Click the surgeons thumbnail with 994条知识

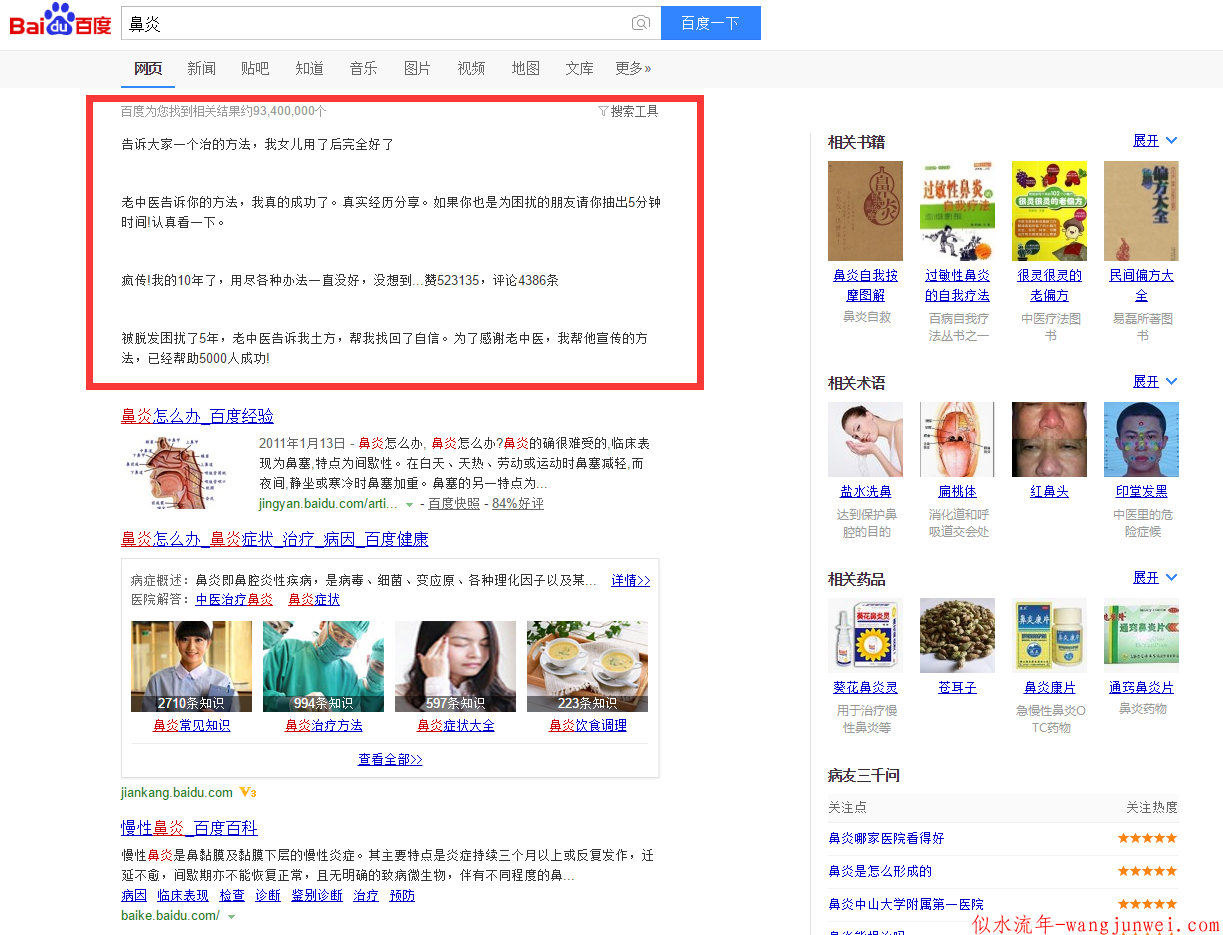click(323, 666)
